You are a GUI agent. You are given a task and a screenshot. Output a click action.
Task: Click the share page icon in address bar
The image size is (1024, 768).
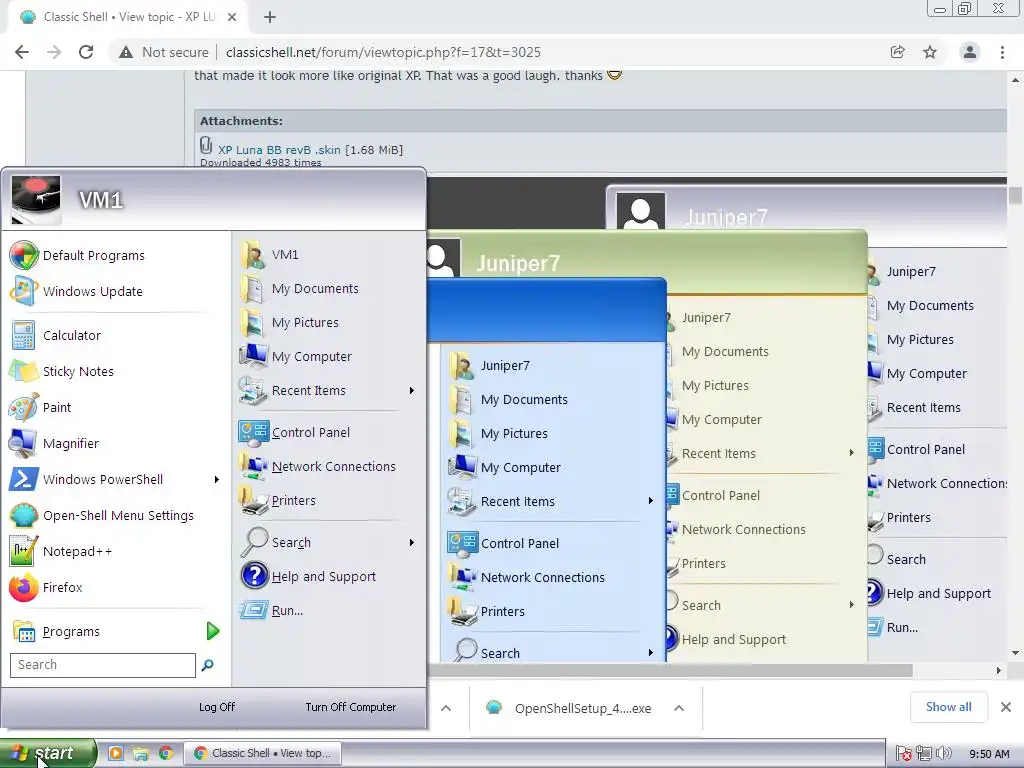pyautogui.click(x=898, y=52)
